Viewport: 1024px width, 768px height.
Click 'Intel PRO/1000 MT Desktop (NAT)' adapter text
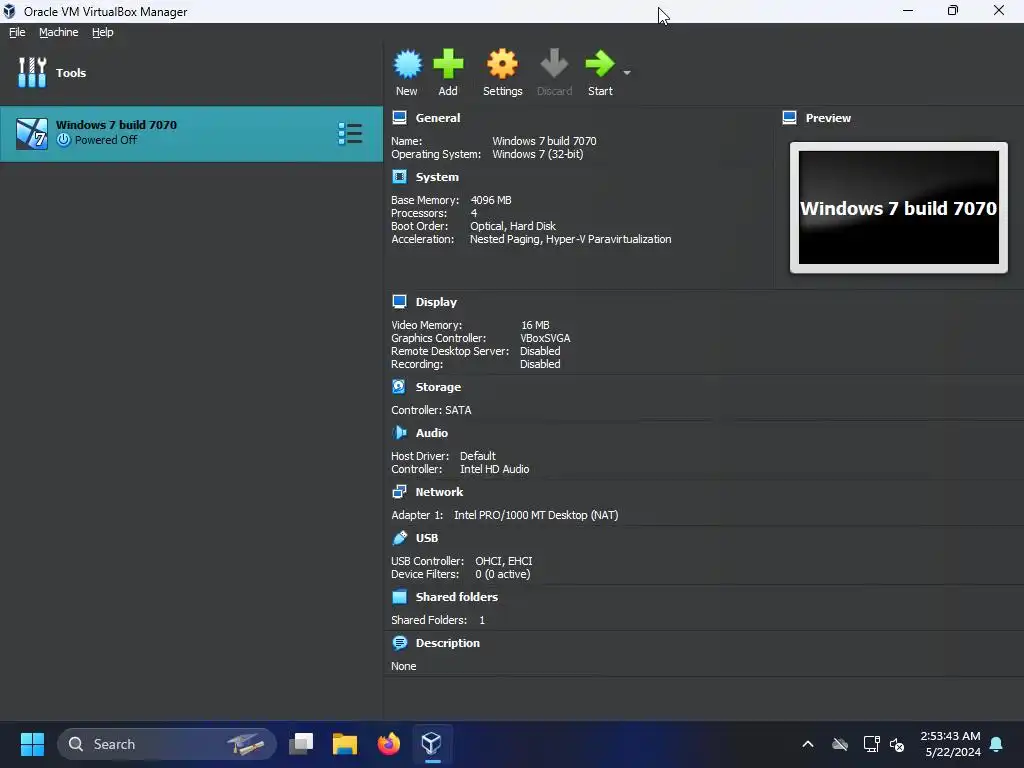pos(536,515)
